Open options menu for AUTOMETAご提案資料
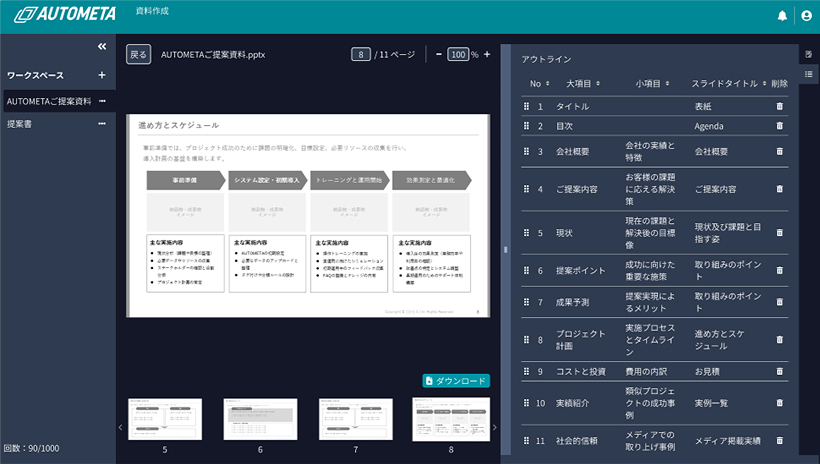 pyautogui.click(x=101, y=101)
